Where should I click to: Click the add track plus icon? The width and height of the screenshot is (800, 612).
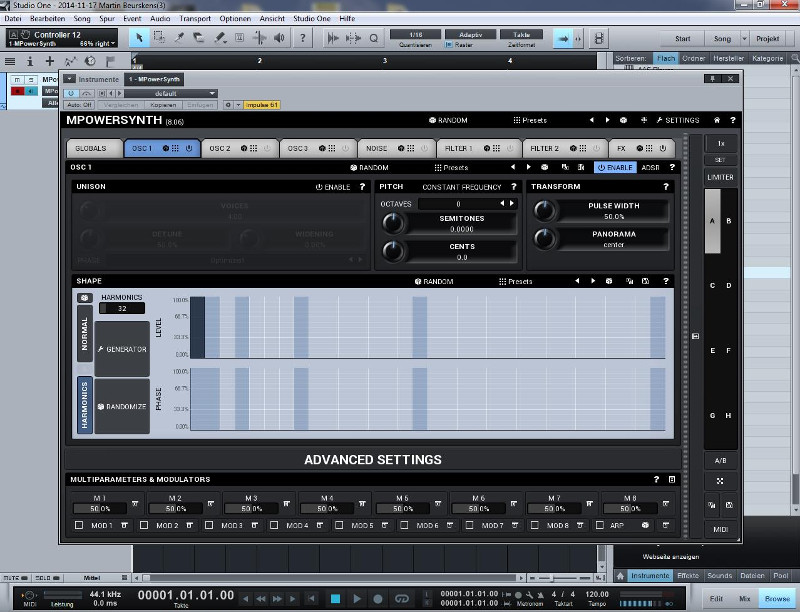(x=49, y=61)
